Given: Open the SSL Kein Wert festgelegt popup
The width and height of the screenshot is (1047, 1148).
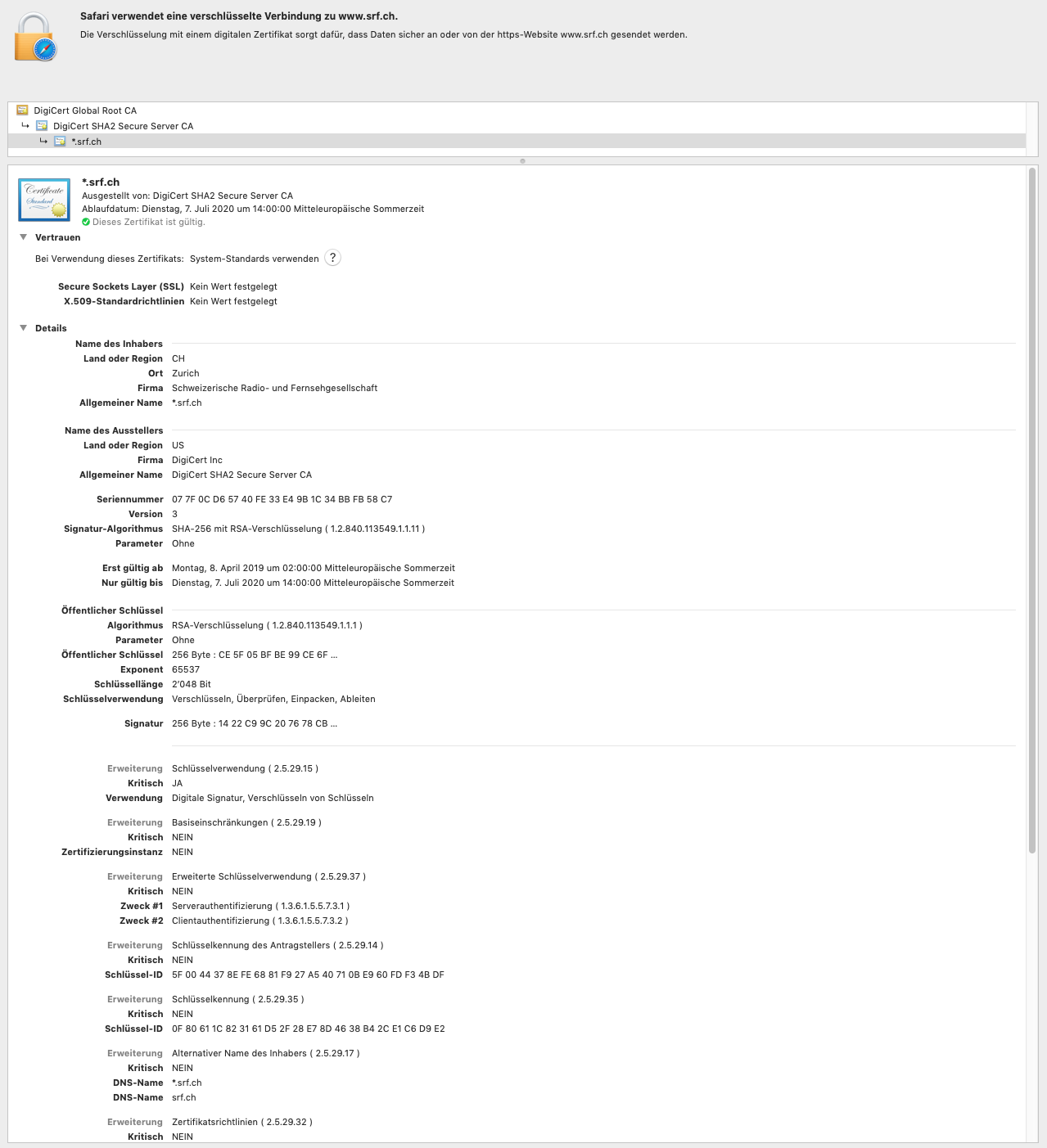Looking at the screenshot, I should 233,286.
